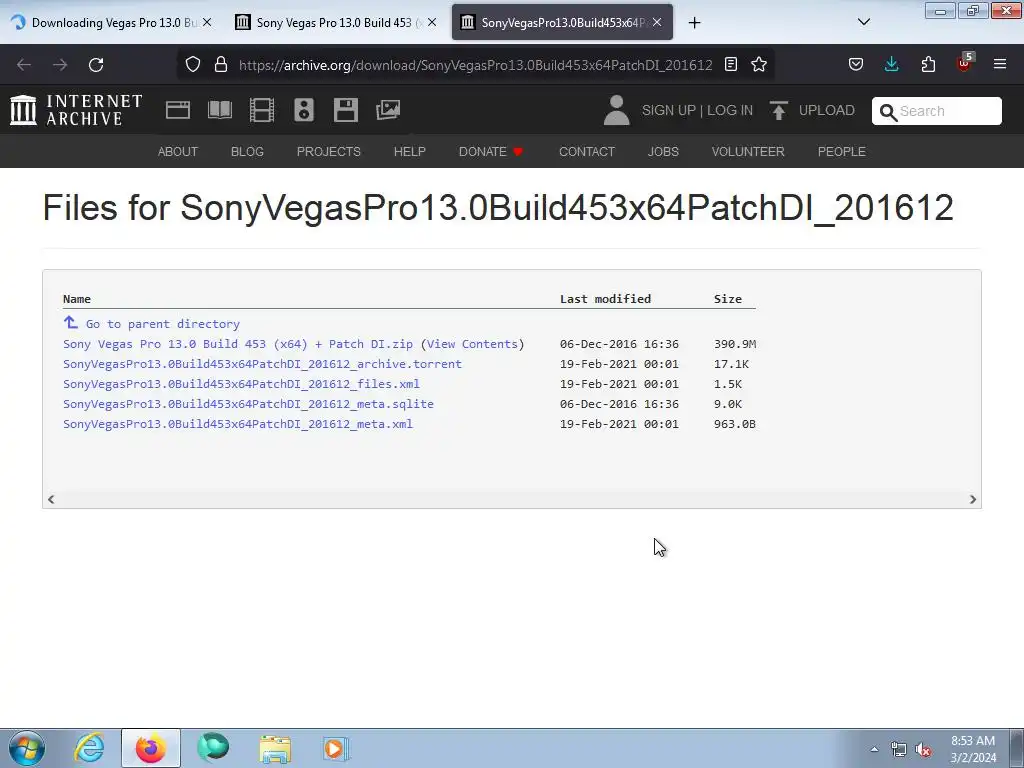Download Sony Vegas Pro 13.0 Patch DI.zip
The height and width of the screenshot is (768, 1024).
[x=238, y=344]
